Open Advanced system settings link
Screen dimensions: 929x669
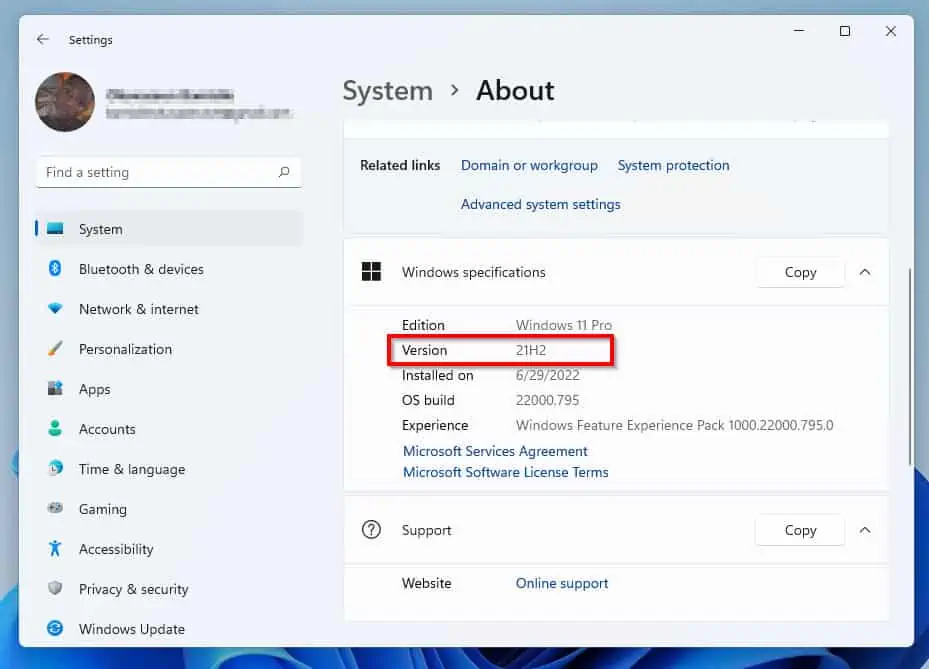(x=540, y=204)
